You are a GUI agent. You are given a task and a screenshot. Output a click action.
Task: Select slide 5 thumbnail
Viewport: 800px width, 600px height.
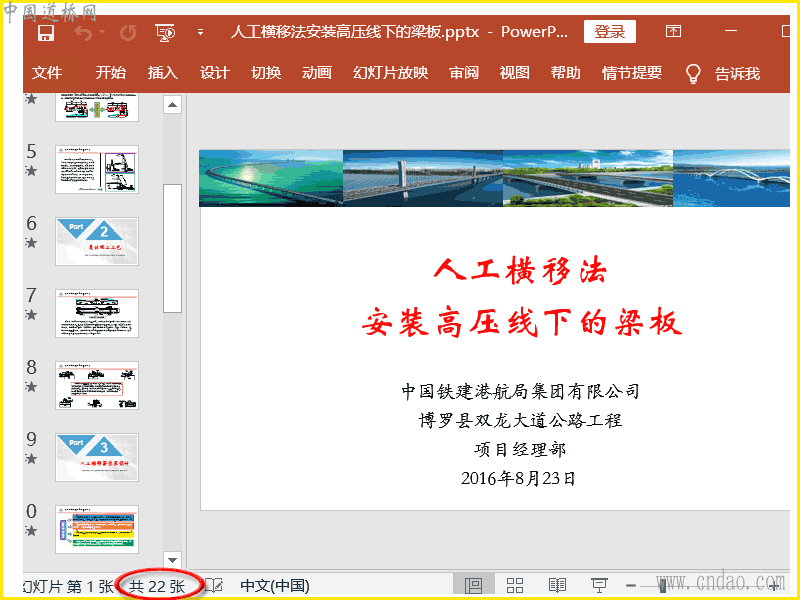(x=97, y=169)
